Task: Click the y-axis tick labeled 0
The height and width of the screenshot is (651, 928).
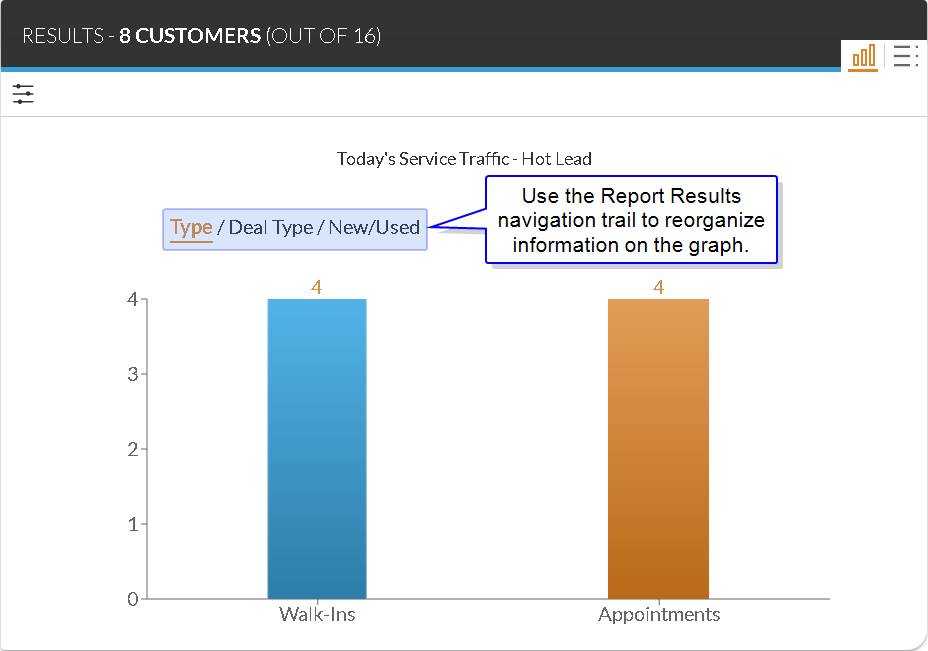Action: point(132,599)
